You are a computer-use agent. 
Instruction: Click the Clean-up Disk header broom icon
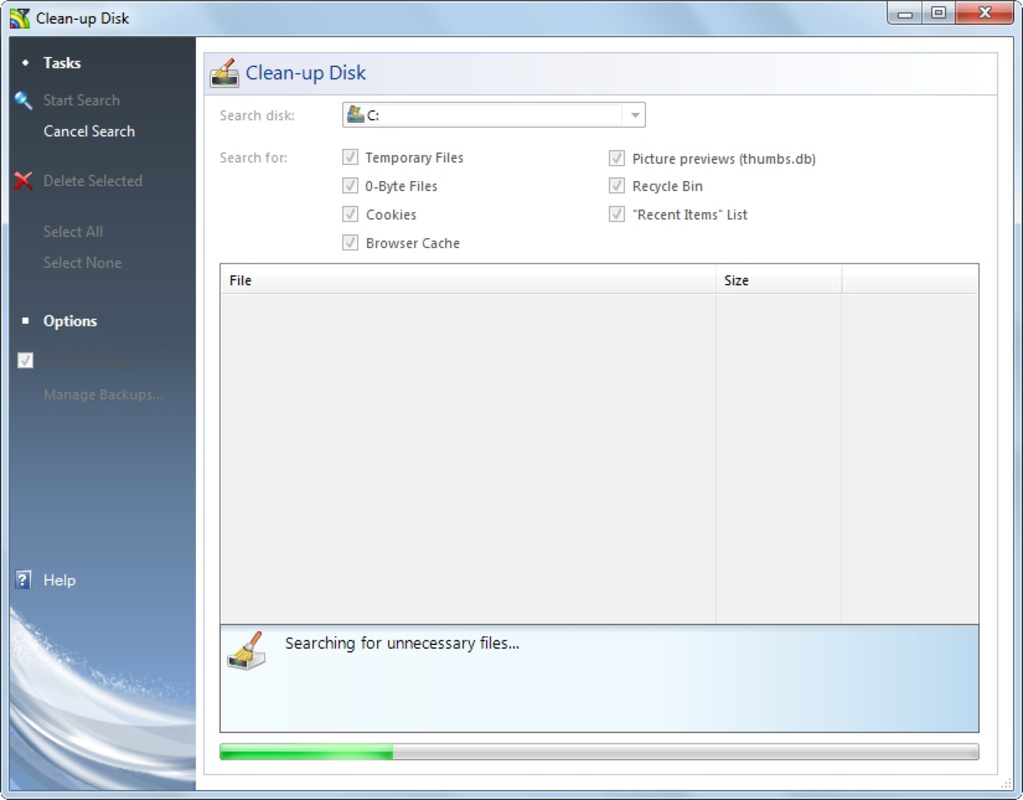[224, 72]
